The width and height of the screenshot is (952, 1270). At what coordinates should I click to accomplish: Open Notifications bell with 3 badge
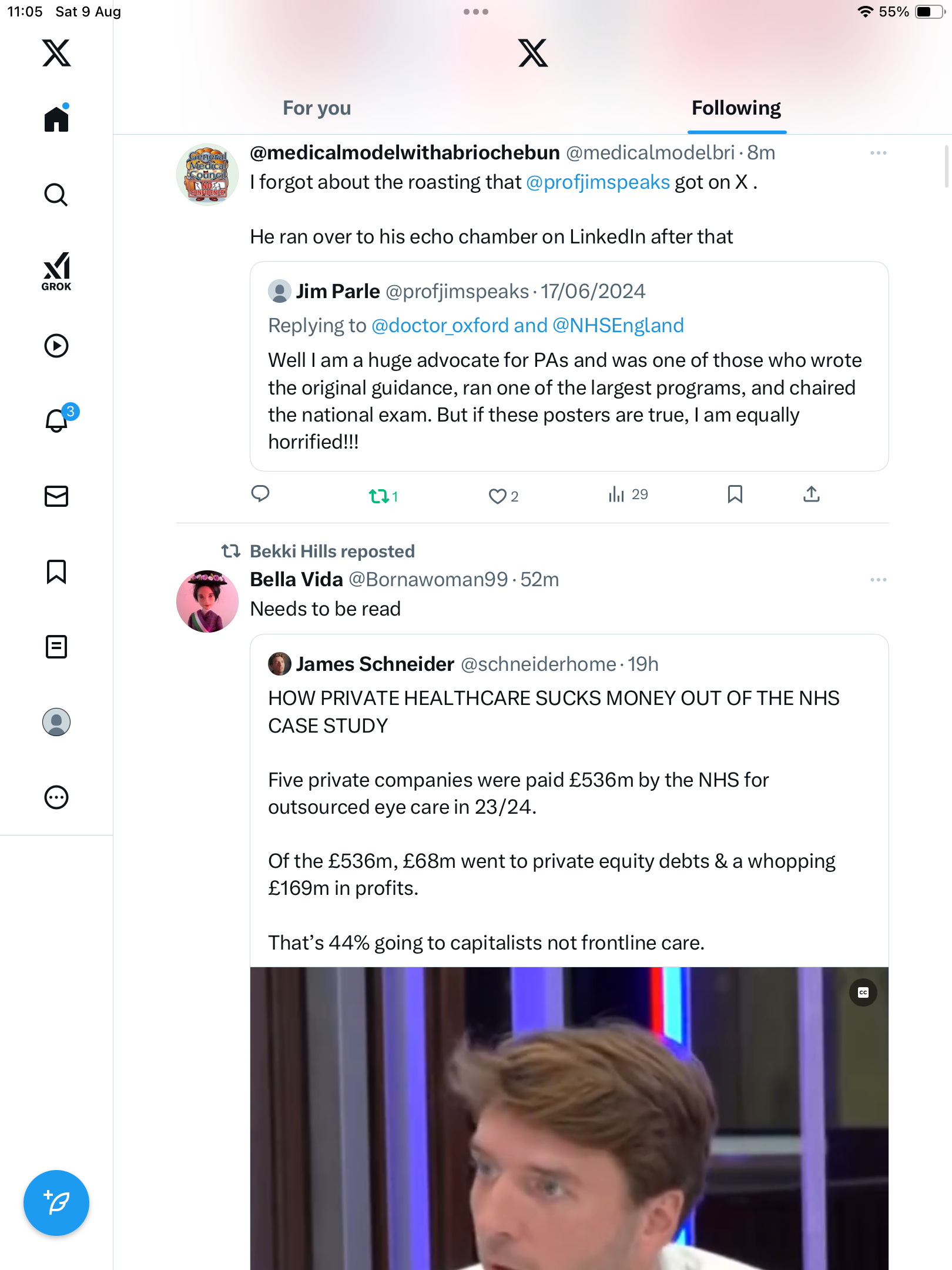[x=58, y=420]
